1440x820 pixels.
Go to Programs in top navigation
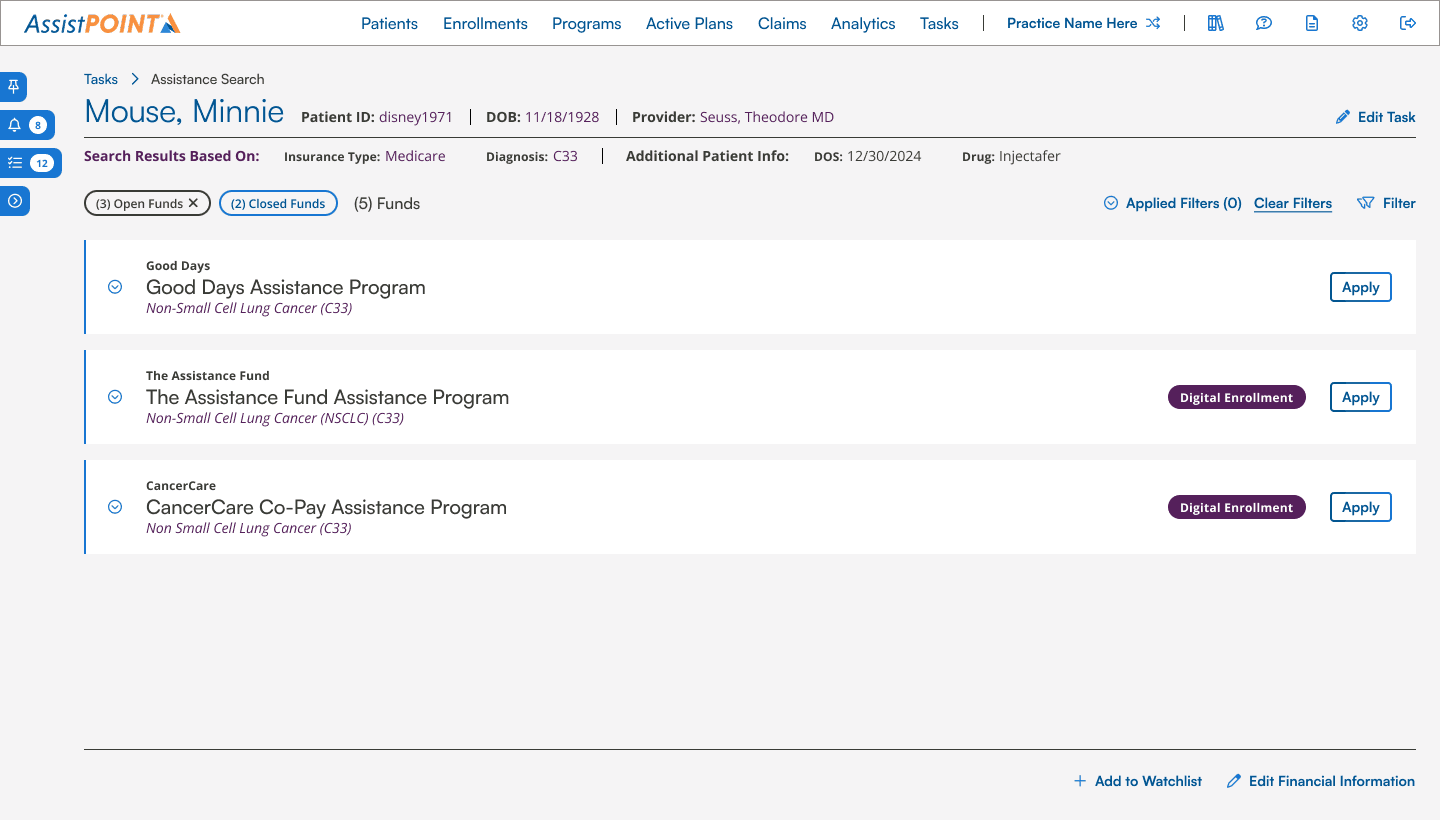click(586, 23)
